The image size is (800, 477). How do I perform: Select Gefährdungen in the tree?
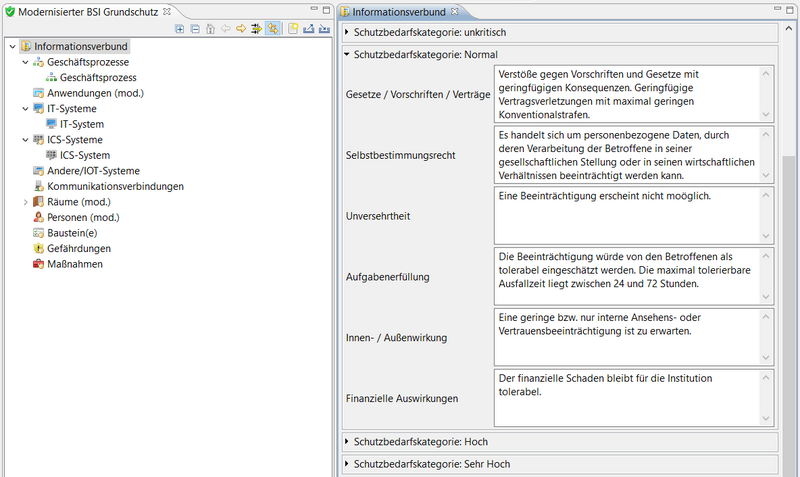click(x=79, y=248)
